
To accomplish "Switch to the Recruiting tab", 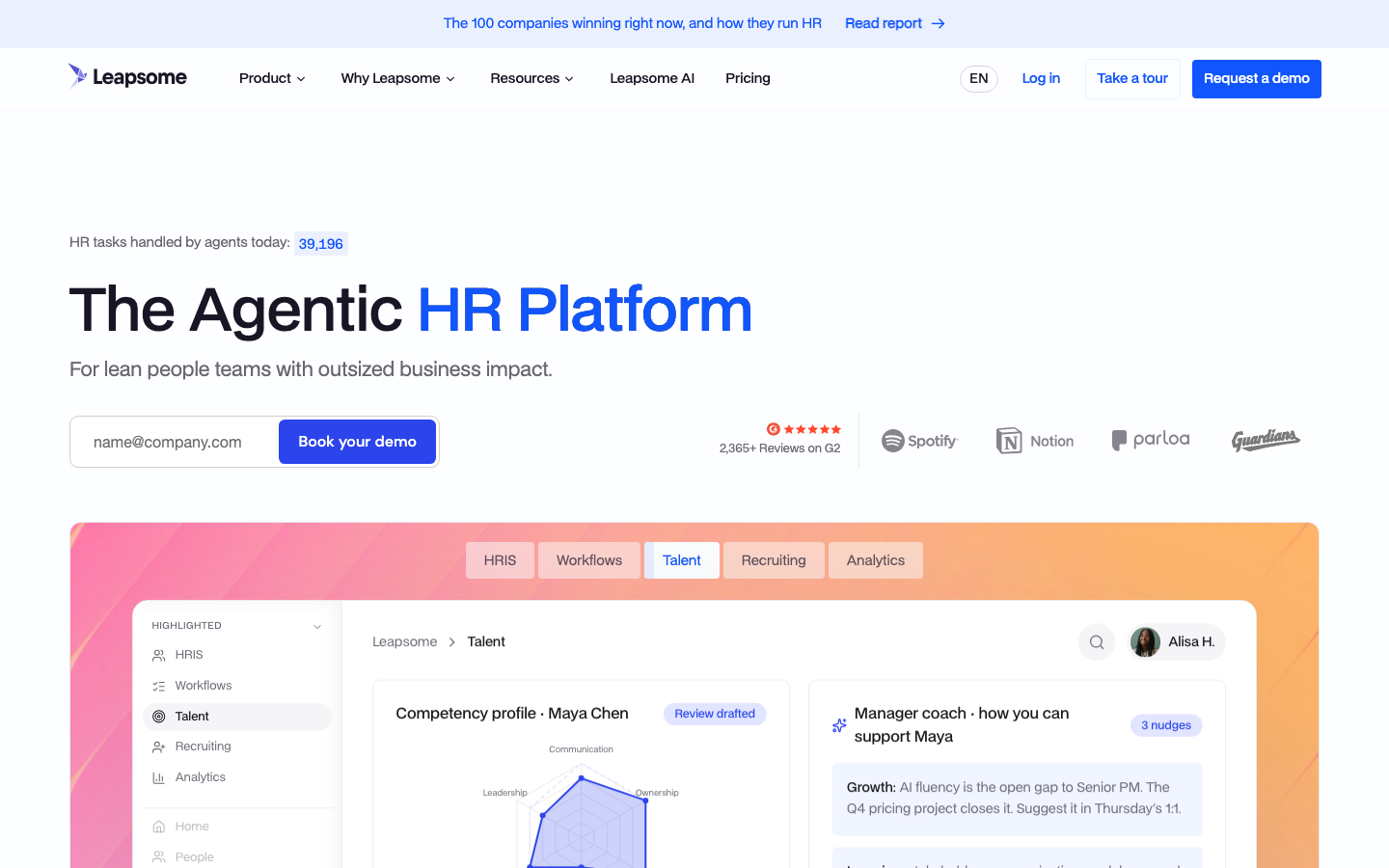I will tap(774, 560).
